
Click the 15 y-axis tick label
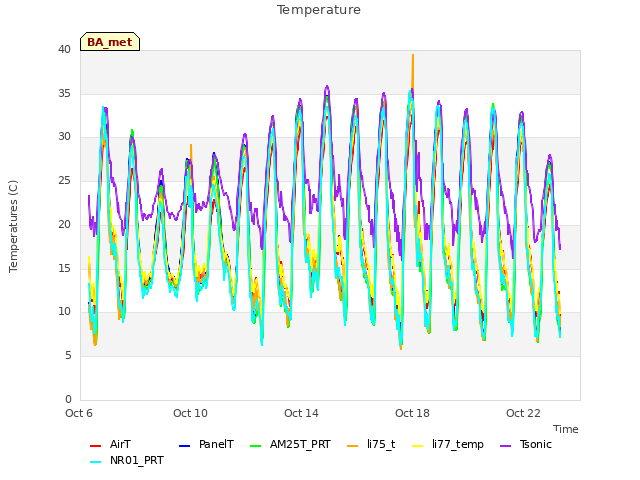click(x=64, y=268)
